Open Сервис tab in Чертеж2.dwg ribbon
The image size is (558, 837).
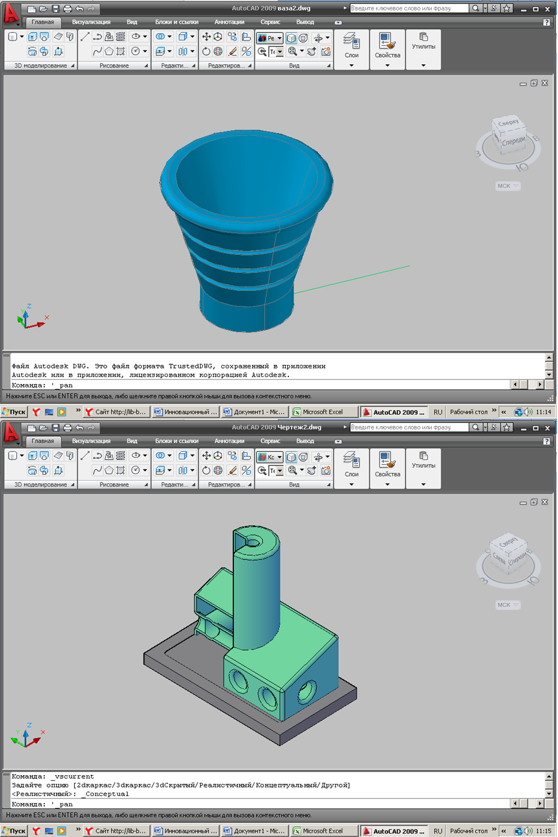click(x=270, y=441)
